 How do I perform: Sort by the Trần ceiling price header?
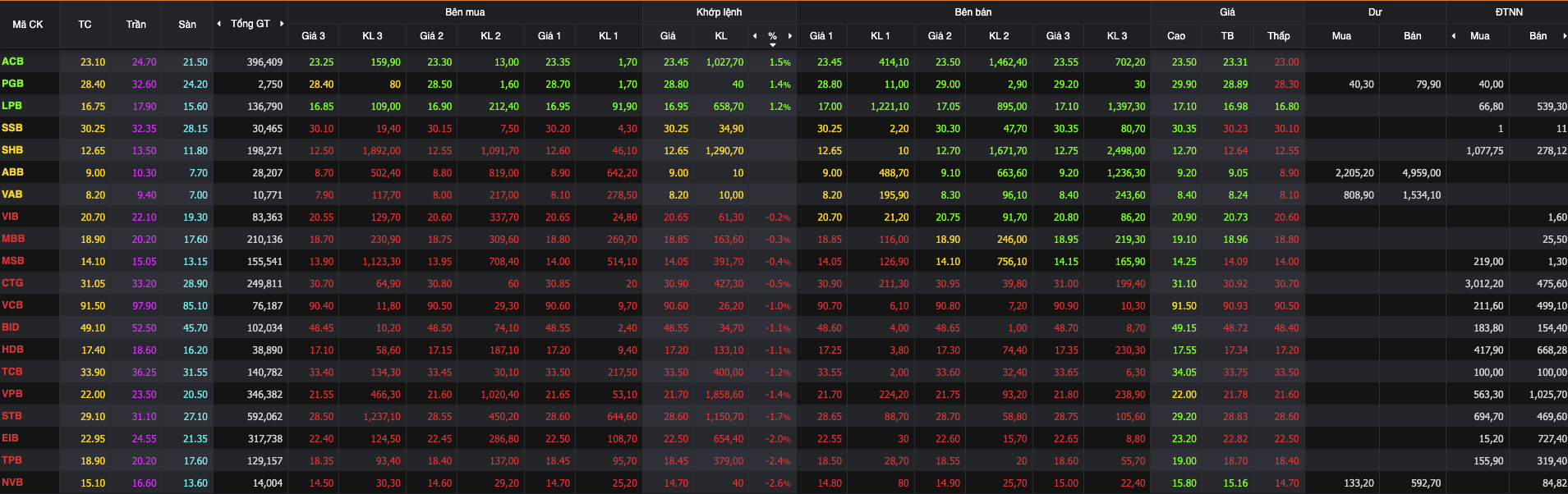pyautogui.click(x=136, y=25)
